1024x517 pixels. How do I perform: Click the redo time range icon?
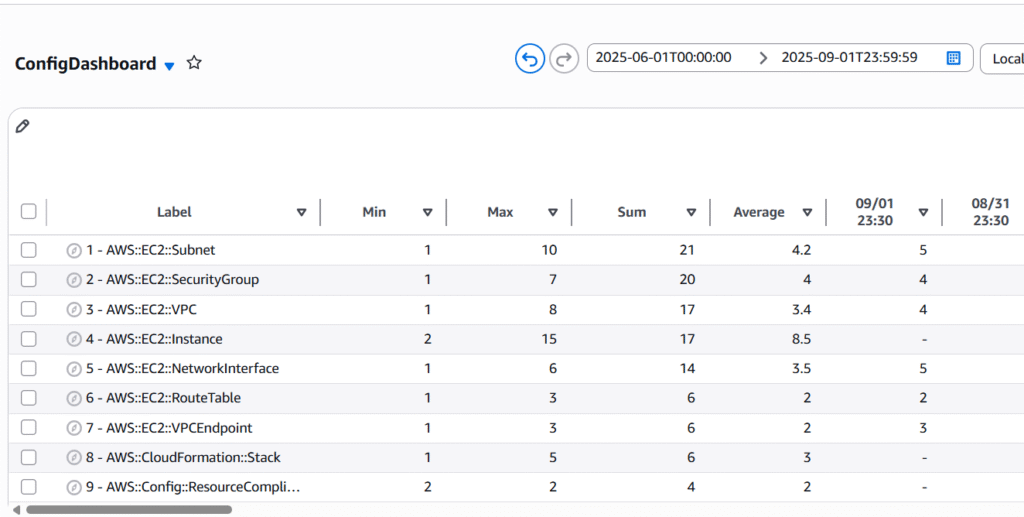coord(564,59)
